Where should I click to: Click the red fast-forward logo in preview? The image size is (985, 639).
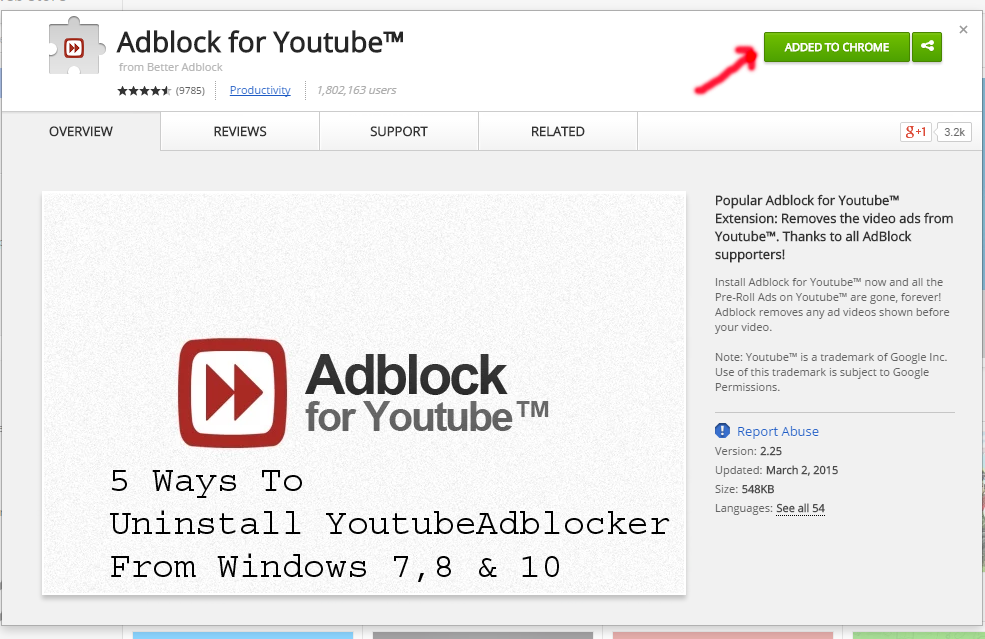point(232,393)
